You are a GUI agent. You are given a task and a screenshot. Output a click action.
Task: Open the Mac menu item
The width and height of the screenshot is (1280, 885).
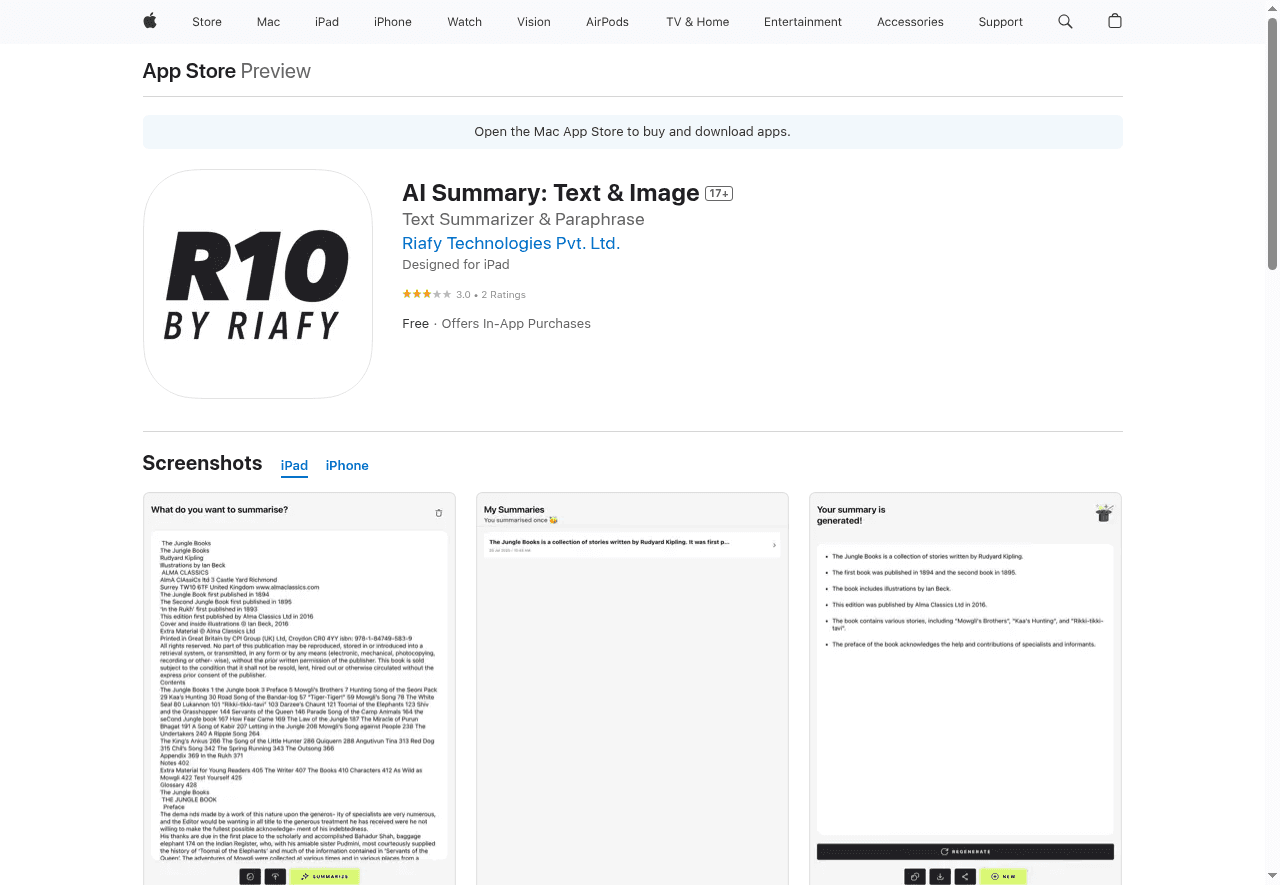point(268,22)
